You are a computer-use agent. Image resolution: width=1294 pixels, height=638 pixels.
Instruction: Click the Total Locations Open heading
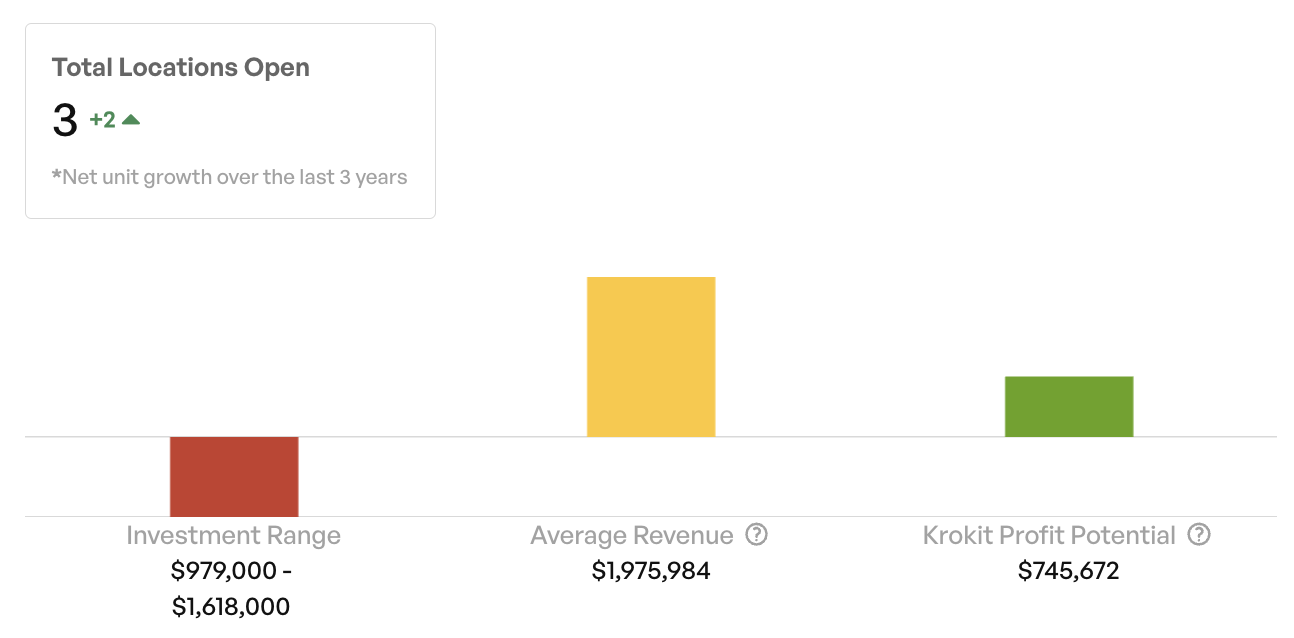coord(181,68)
